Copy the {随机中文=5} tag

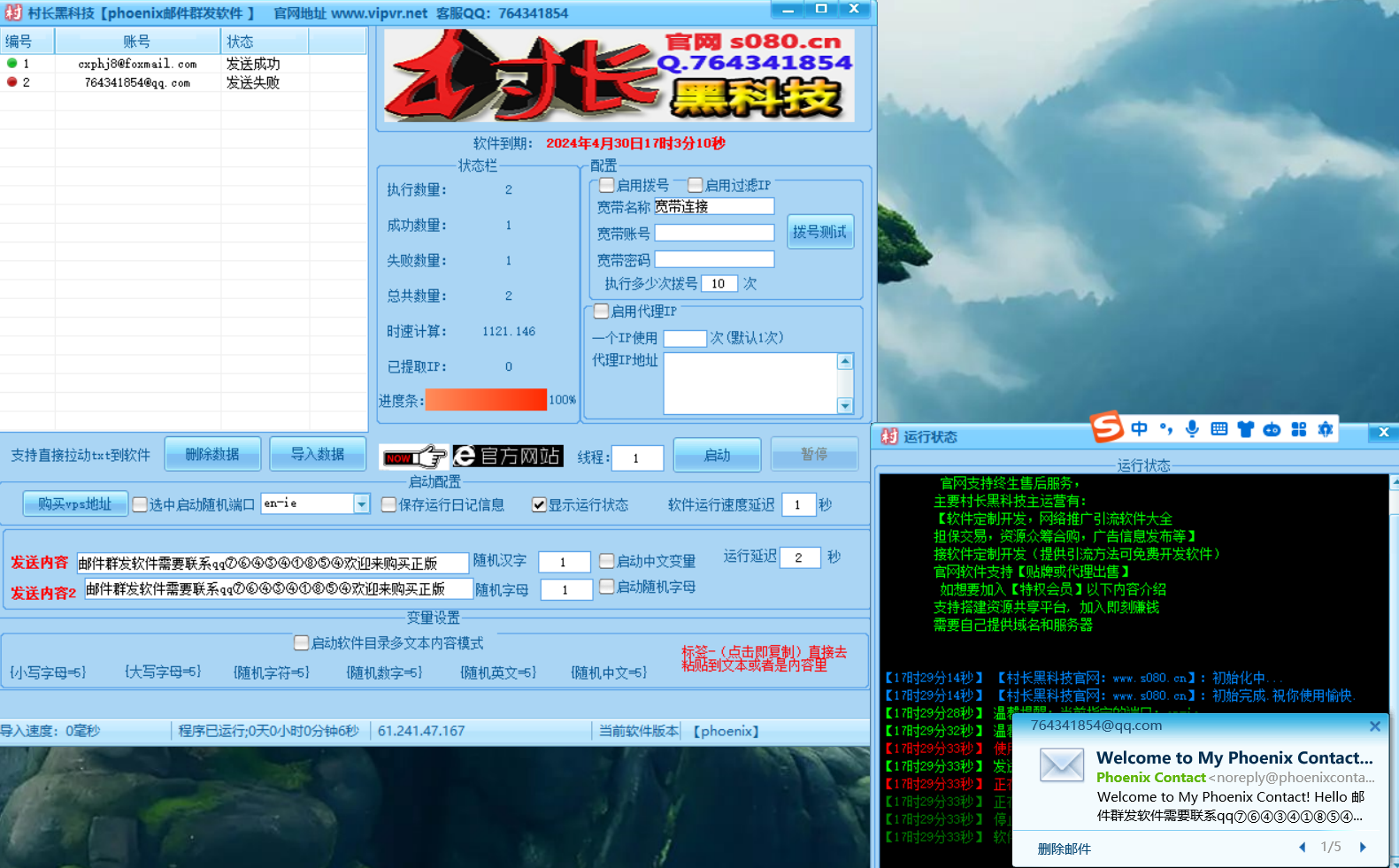coord(609,672)
